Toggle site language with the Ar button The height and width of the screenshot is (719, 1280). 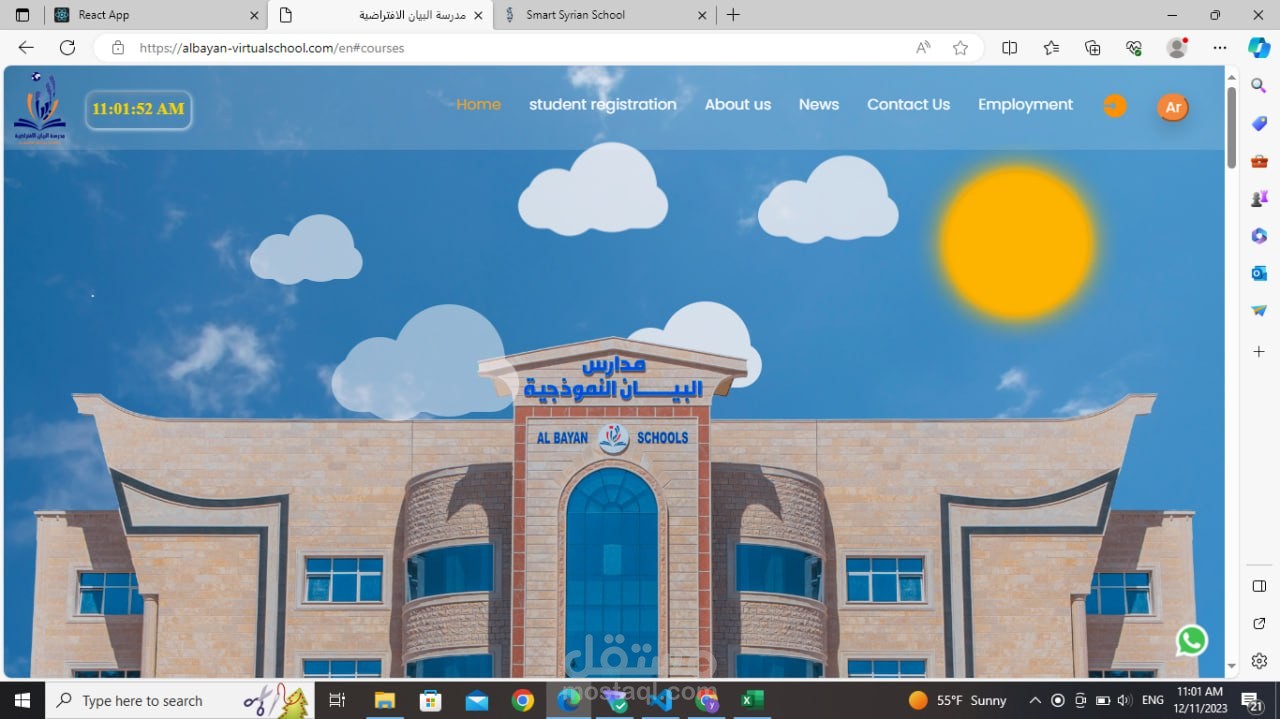(1172, 107)
